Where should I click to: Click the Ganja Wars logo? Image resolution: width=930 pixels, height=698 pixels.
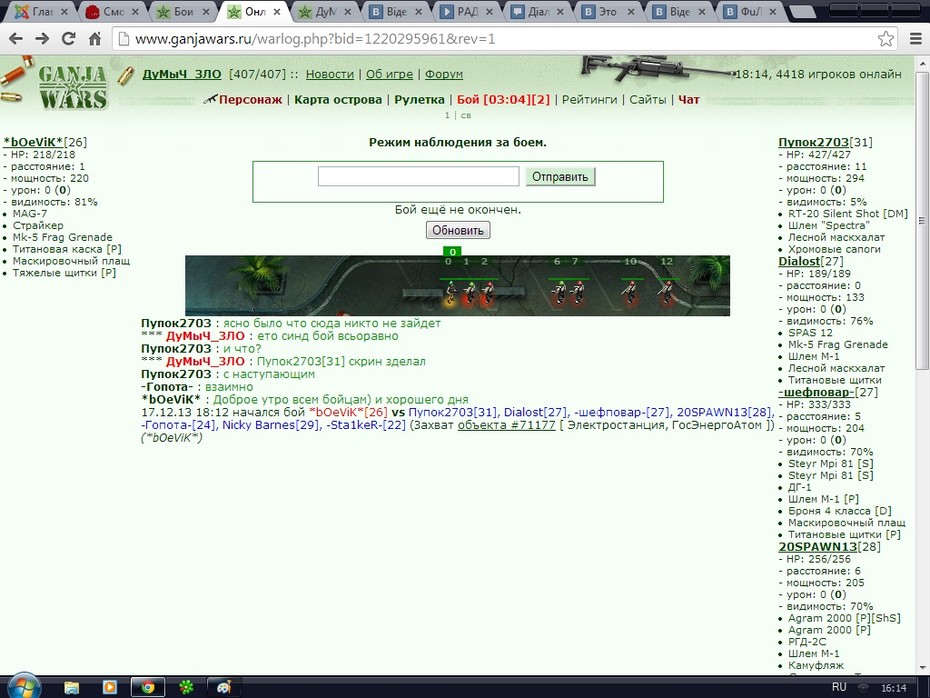72,87
